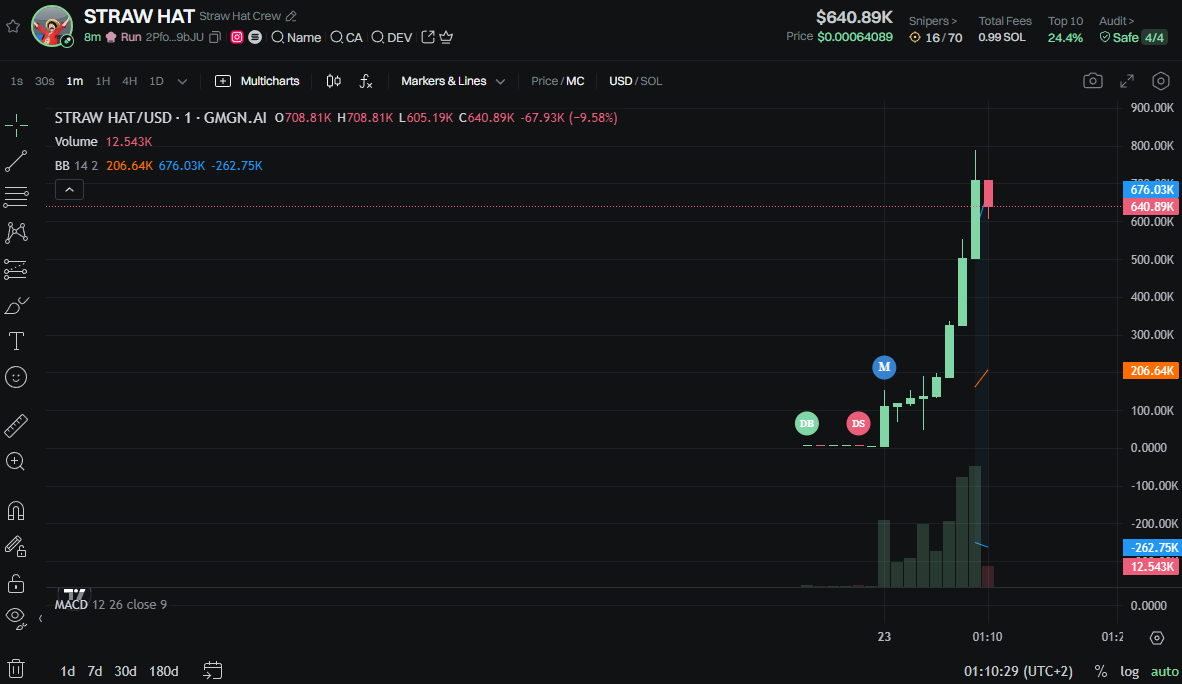
Task: Toggle log scale mode
Action: pyautogui.click(x=1129, y=671)
